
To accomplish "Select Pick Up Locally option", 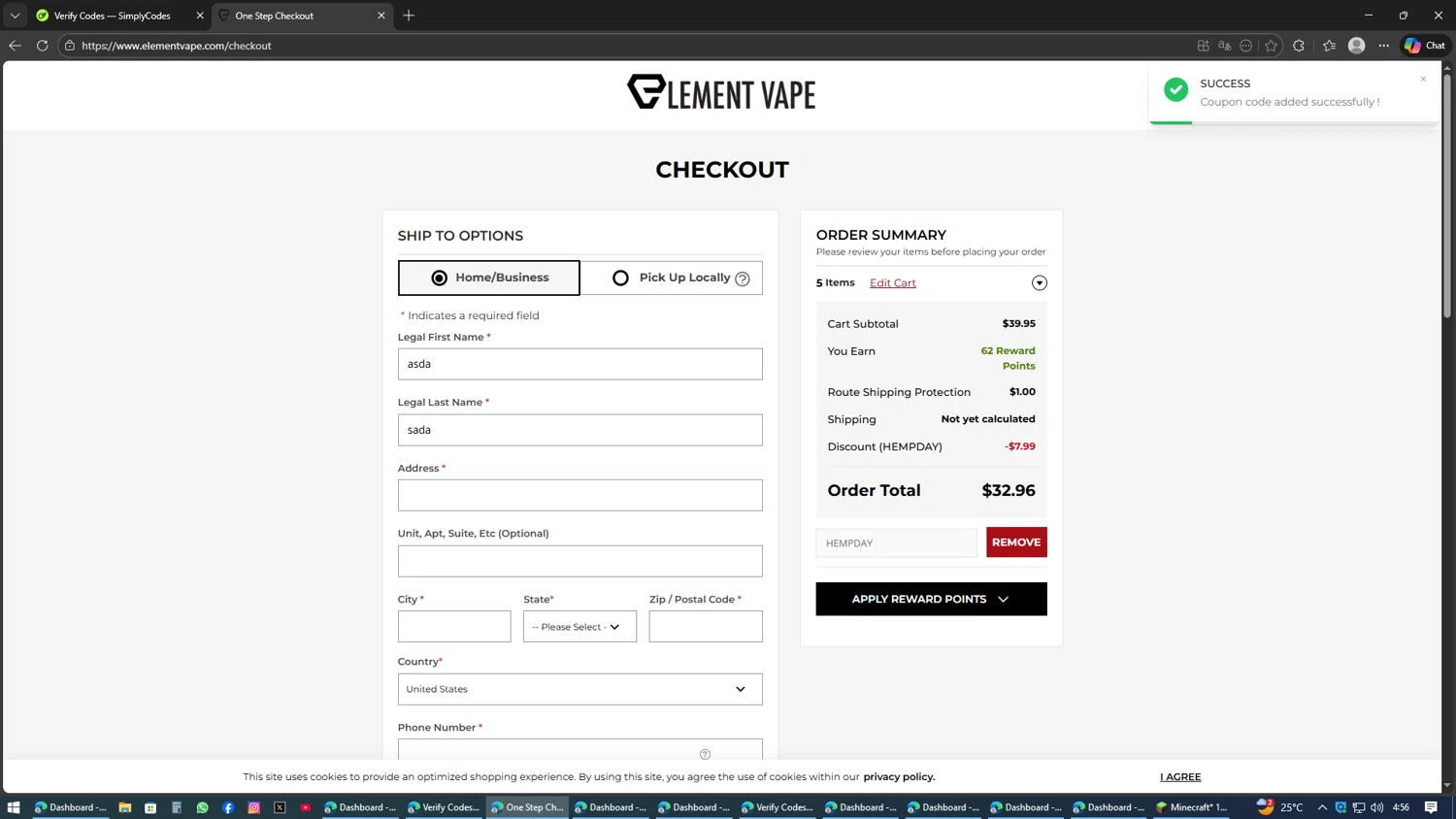I will click(672, 278).
